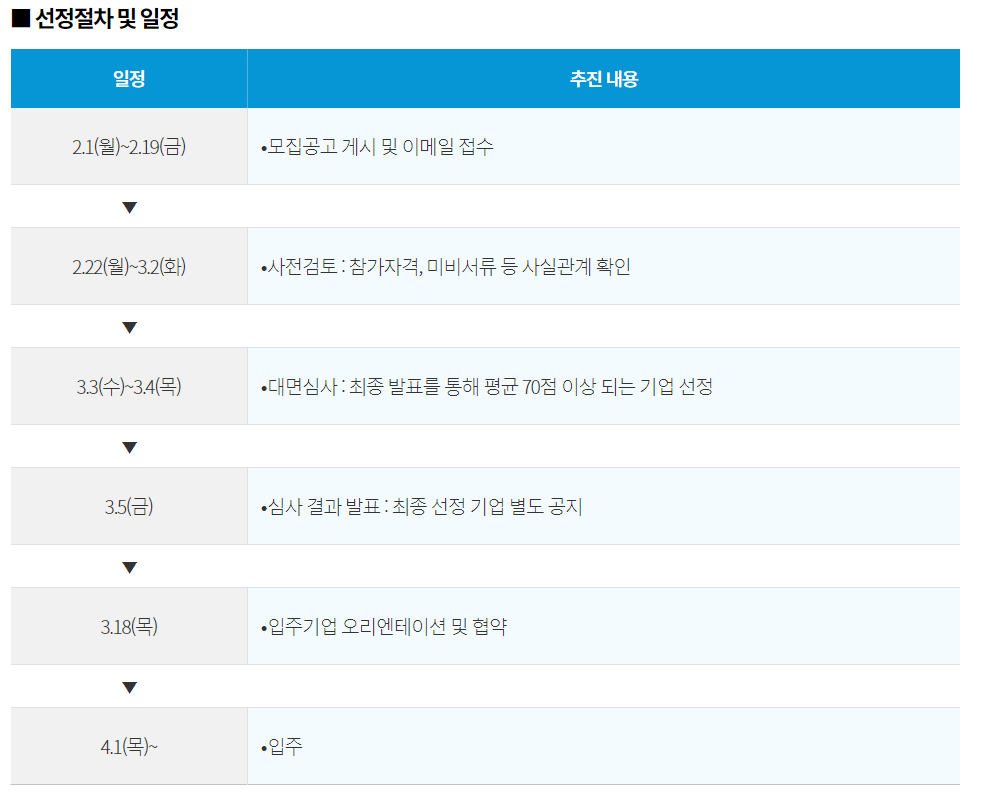Click the final 입주 content cell
Viewport: 984px width, 798px height.
click(604, 746)
